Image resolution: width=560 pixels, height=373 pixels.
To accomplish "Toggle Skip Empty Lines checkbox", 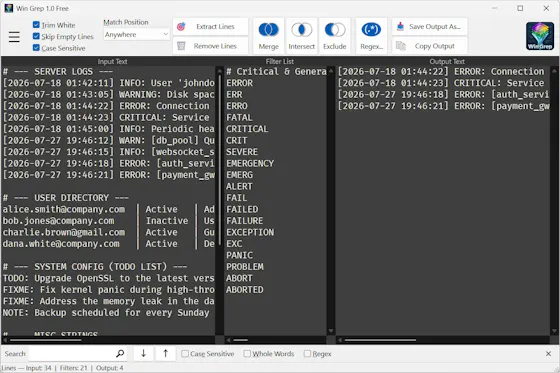I will (x=36, y=36).
